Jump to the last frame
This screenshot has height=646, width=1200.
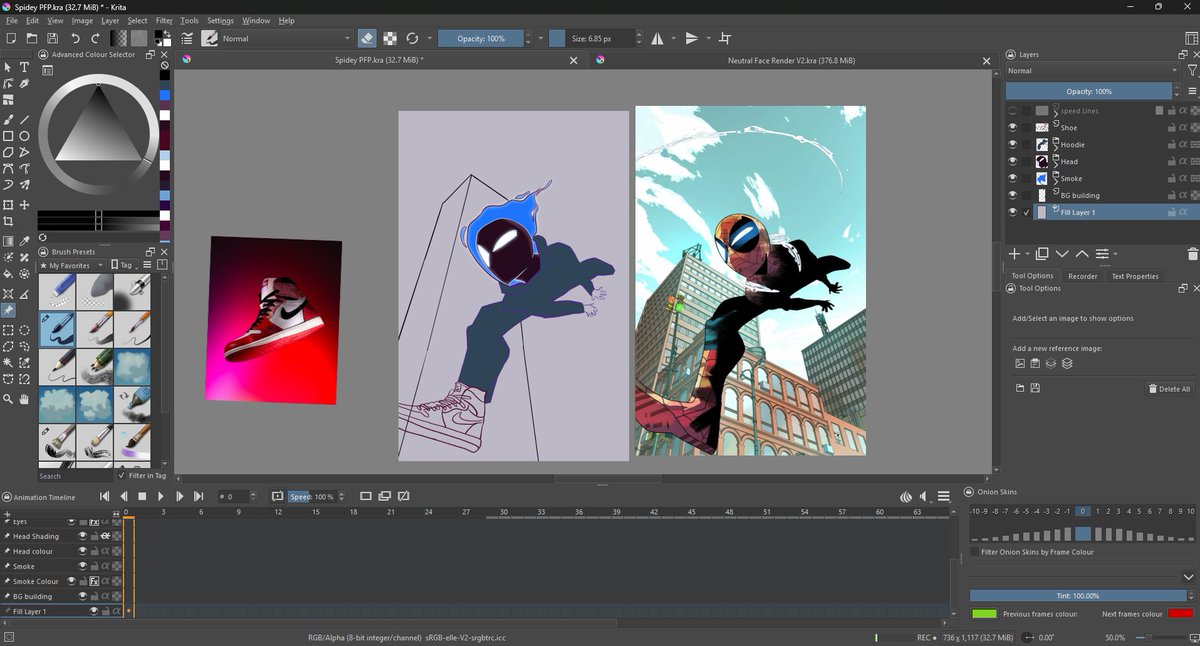pyautogui.click(x=198, y=496)
